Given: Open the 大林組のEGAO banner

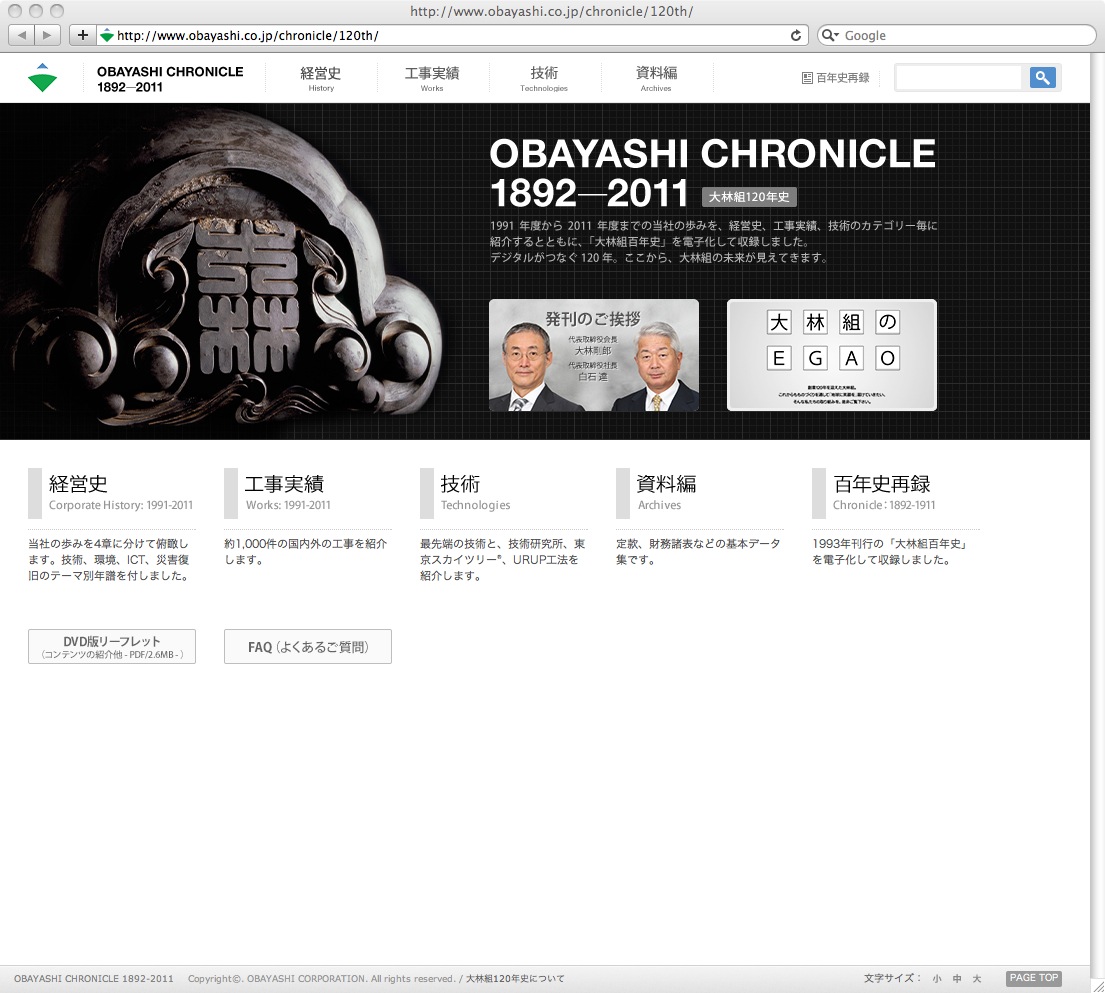Looking at the screenshot, I should pos(832,355).
